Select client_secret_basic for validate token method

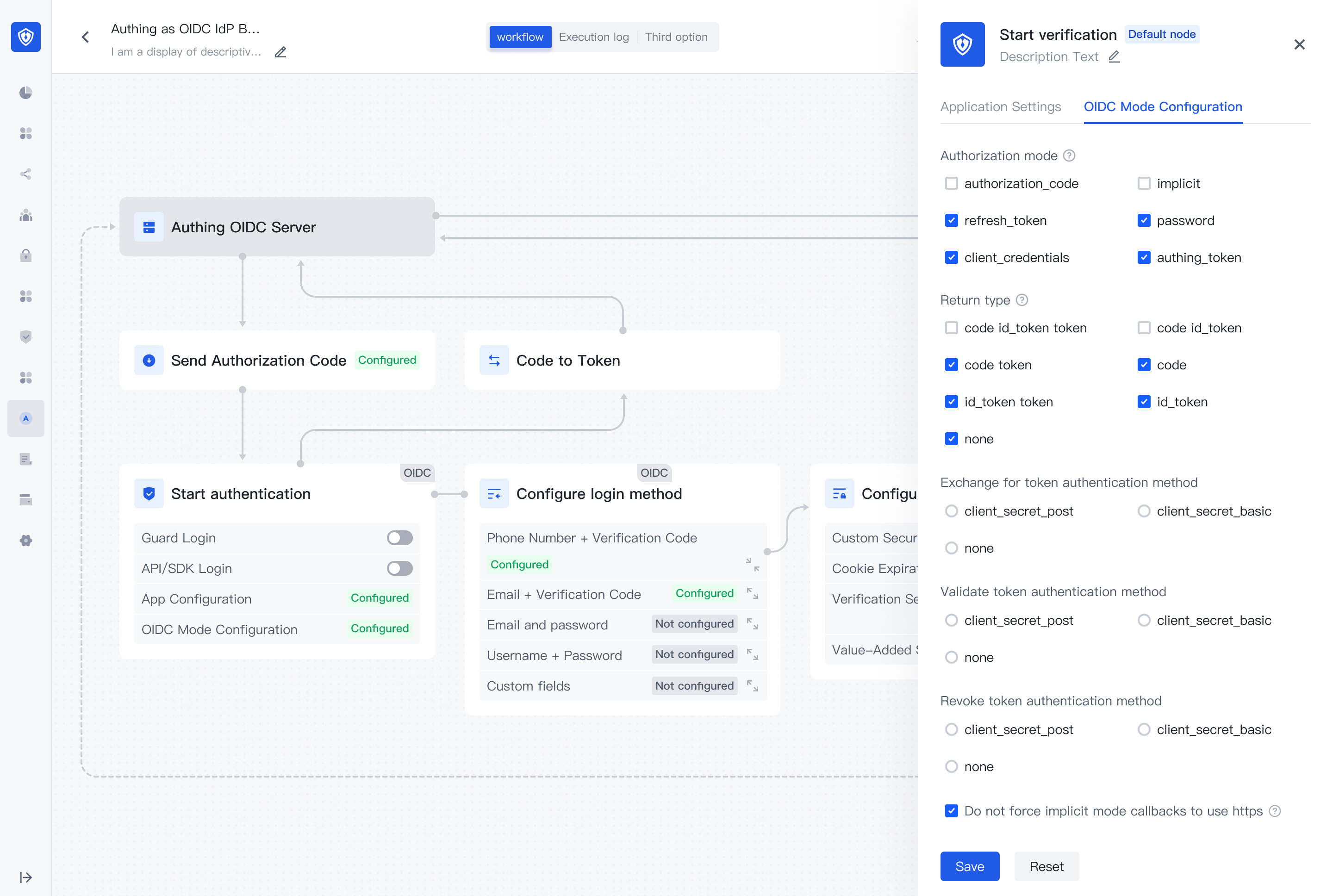(x=1143, y=620)
